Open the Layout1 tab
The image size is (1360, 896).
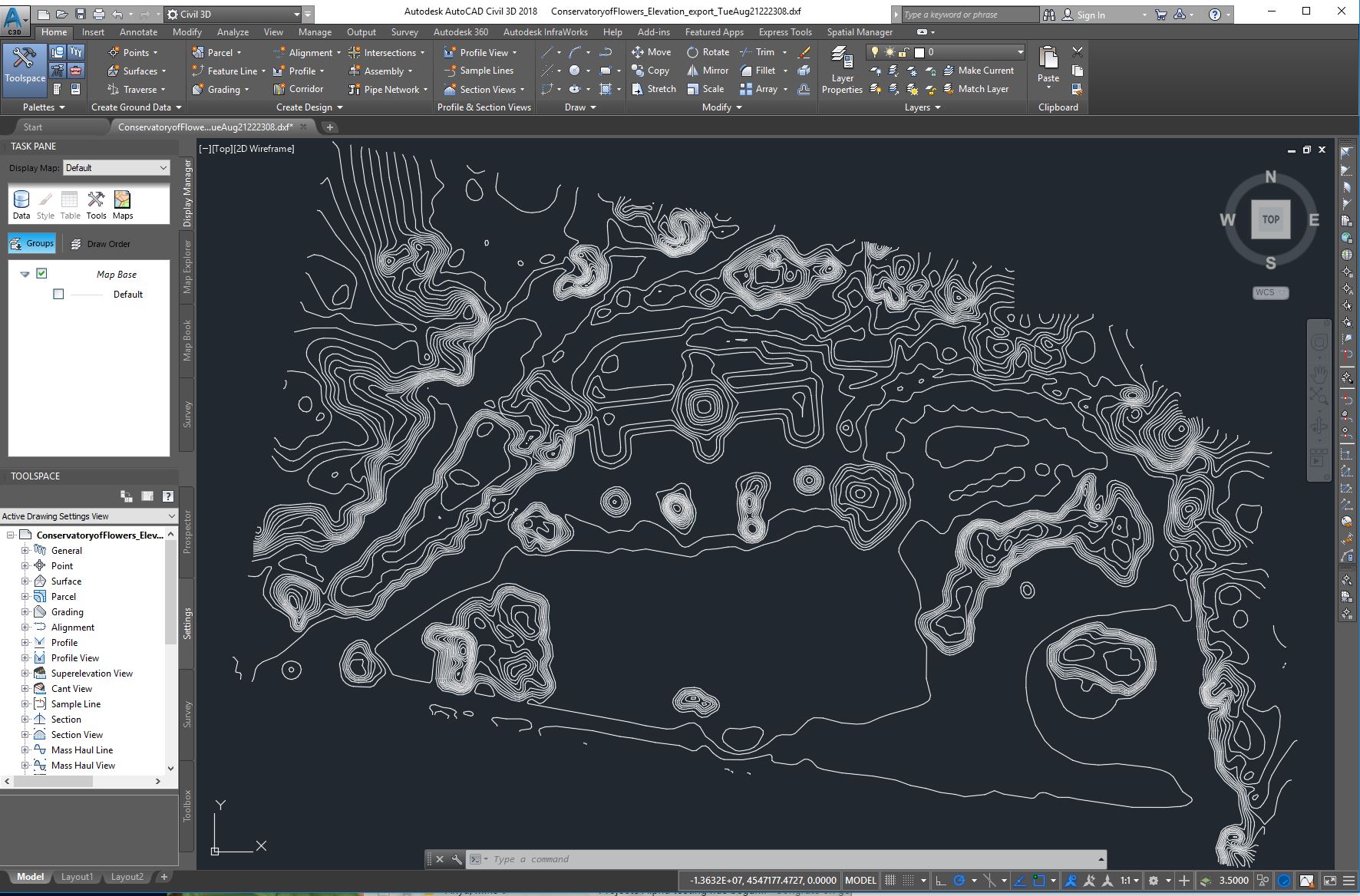tap(77, 876)
